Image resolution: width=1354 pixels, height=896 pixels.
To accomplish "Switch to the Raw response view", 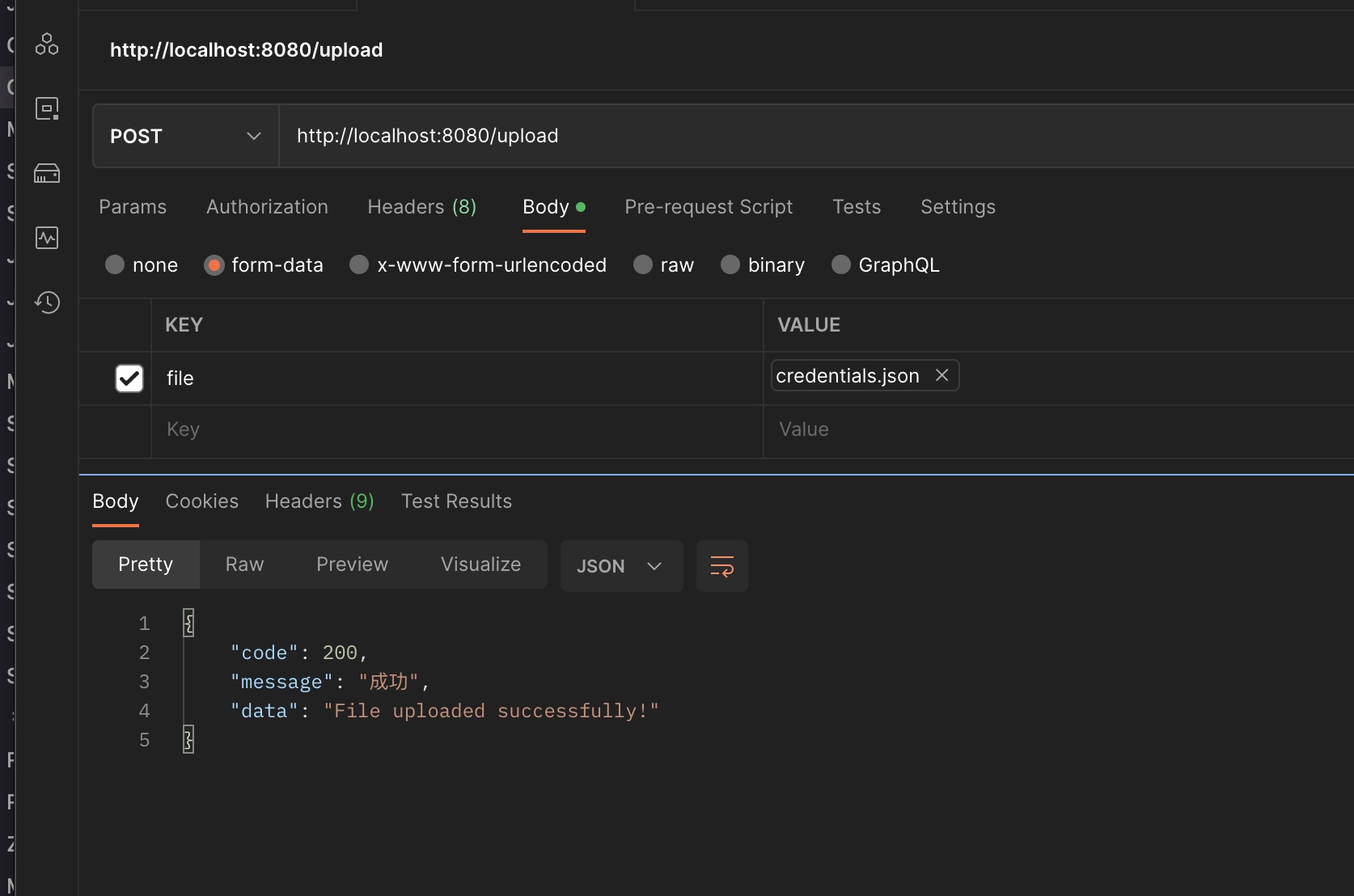I will (x=244, y=564).
